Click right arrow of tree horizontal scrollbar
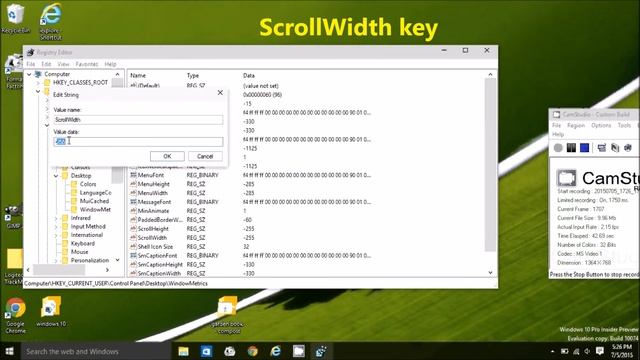640x360 pixels. (107, 270)
